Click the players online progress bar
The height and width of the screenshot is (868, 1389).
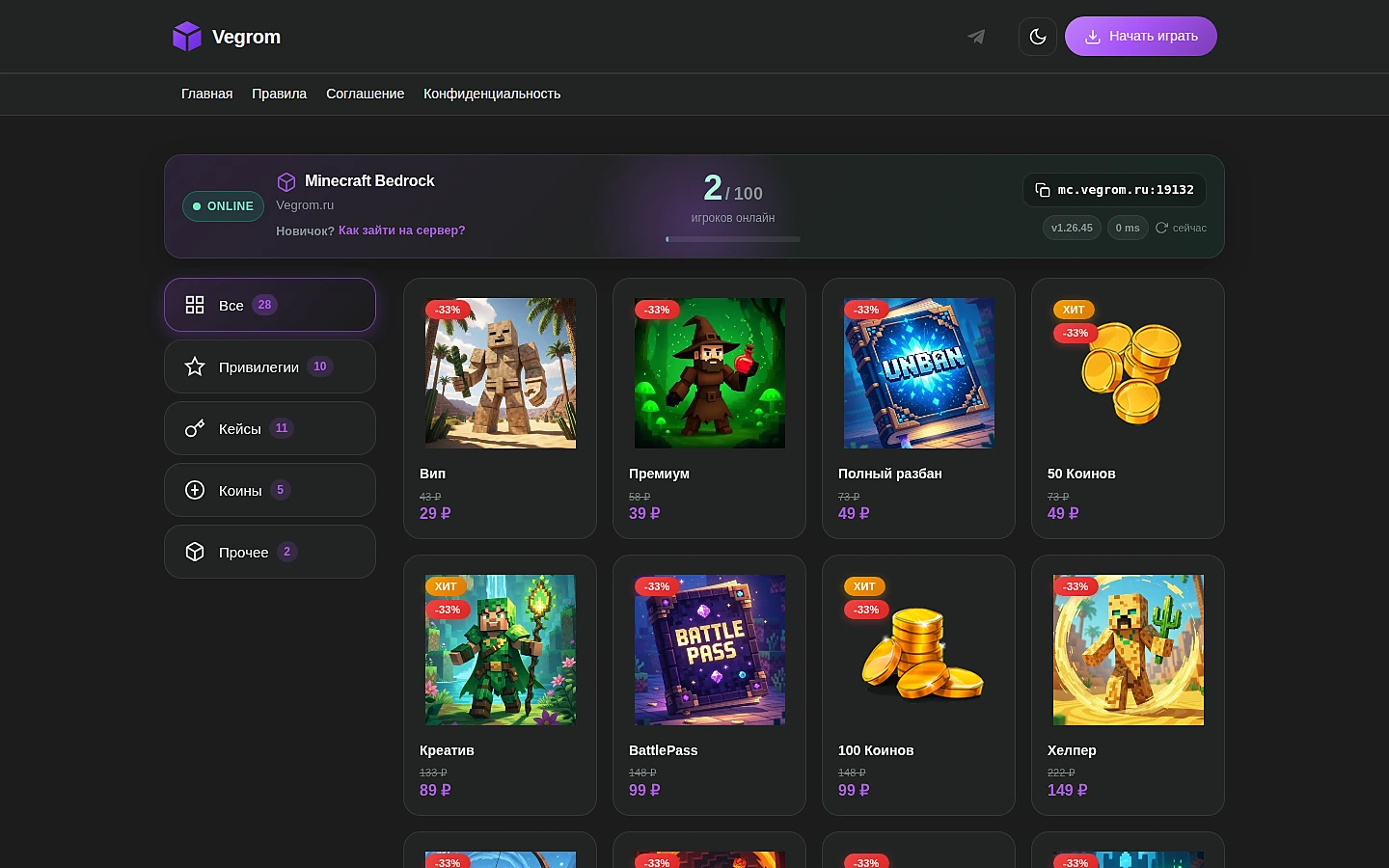tap(733, 239)
